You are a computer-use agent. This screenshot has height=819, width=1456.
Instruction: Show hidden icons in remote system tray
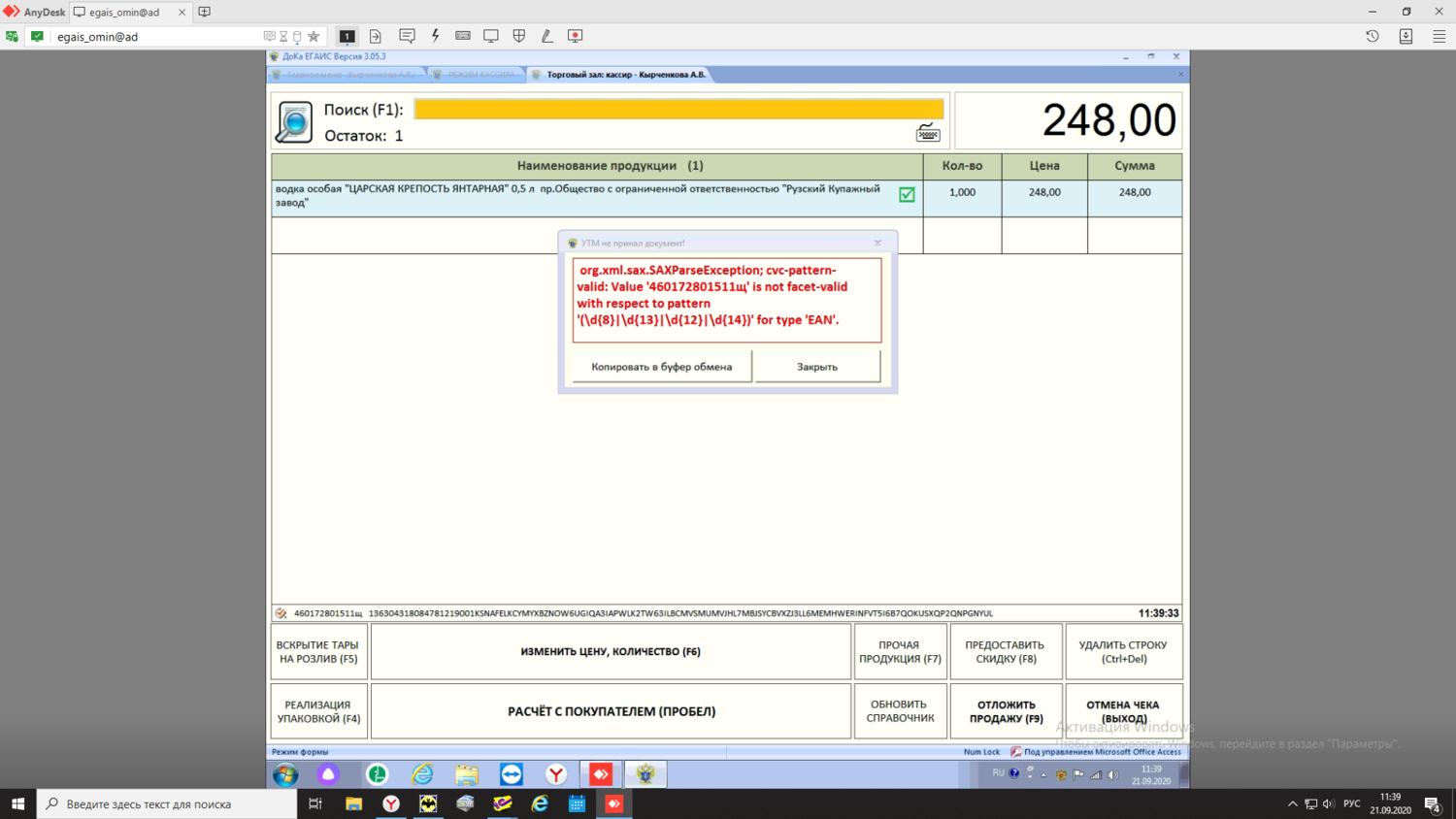tap(1043, 775)
